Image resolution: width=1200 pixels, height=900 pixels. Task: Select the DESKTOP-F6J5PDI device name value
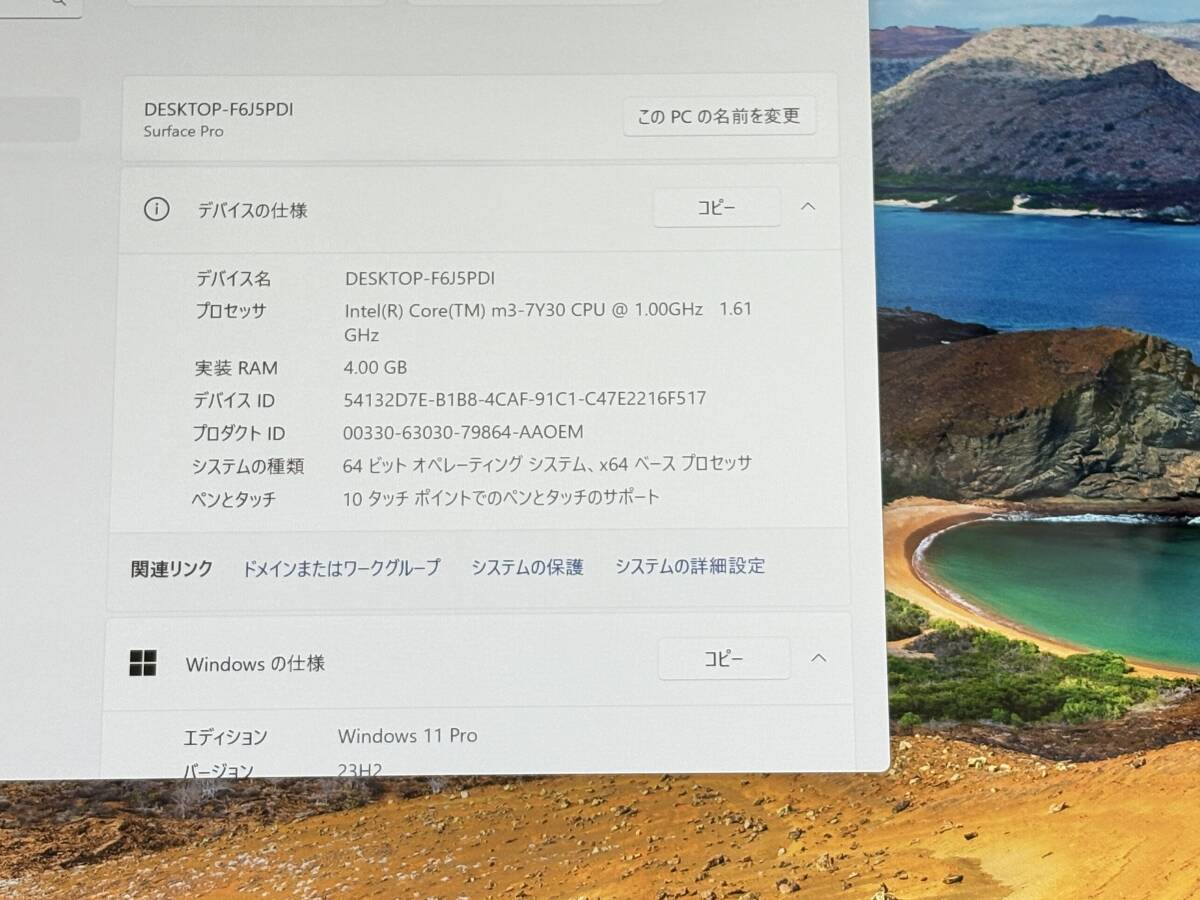(x=420, y=278)
